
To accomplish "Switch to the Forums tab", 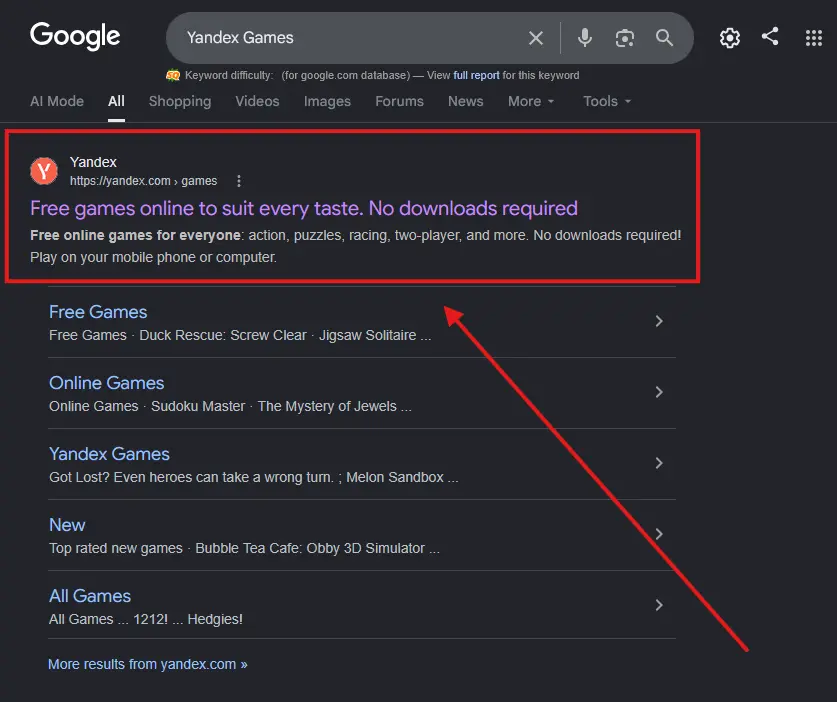I will click(399, 101).
